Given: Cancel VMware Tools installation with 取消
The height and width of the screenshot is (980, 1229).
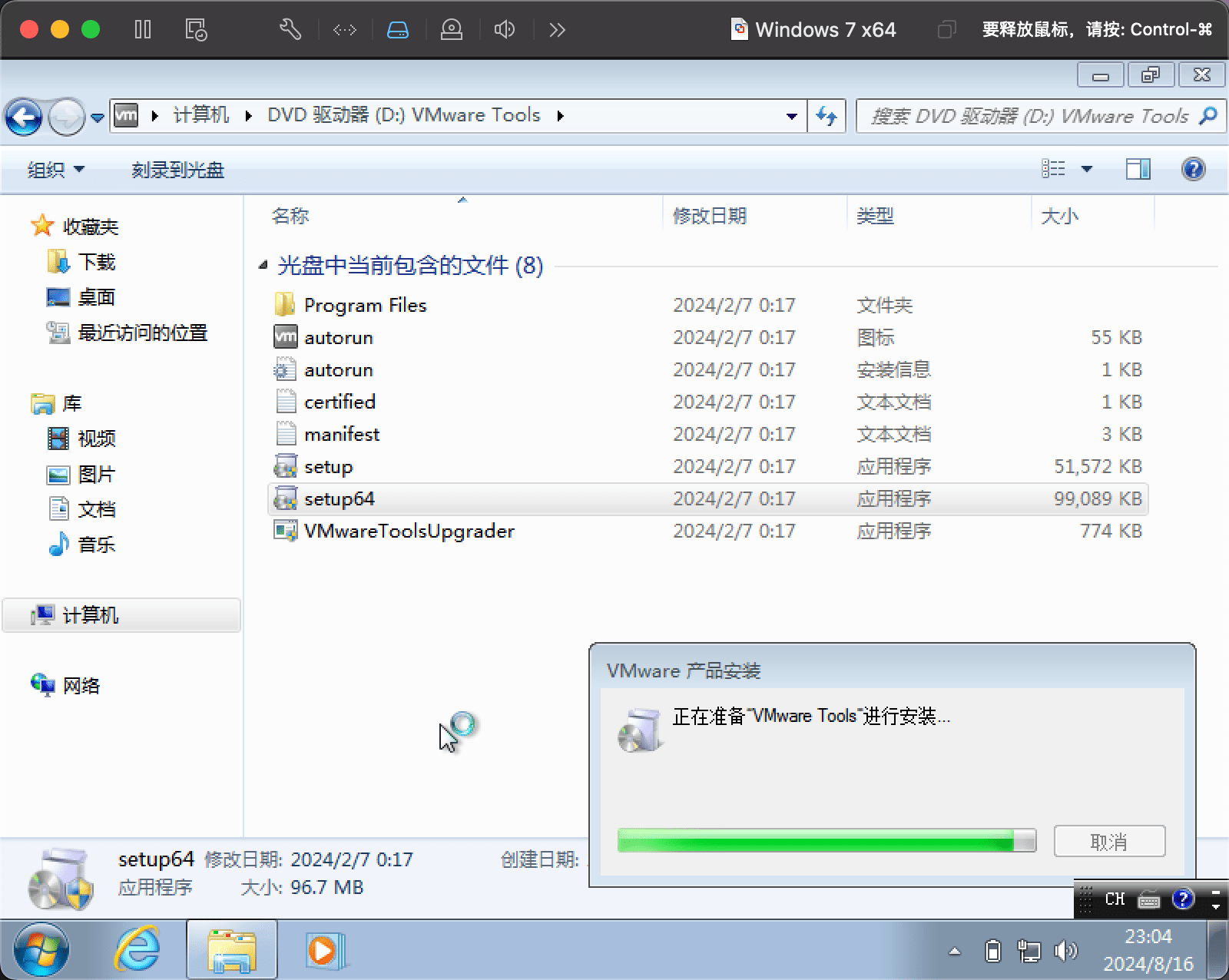Looking at the screenshot, I should click(x=1109, y=841).
